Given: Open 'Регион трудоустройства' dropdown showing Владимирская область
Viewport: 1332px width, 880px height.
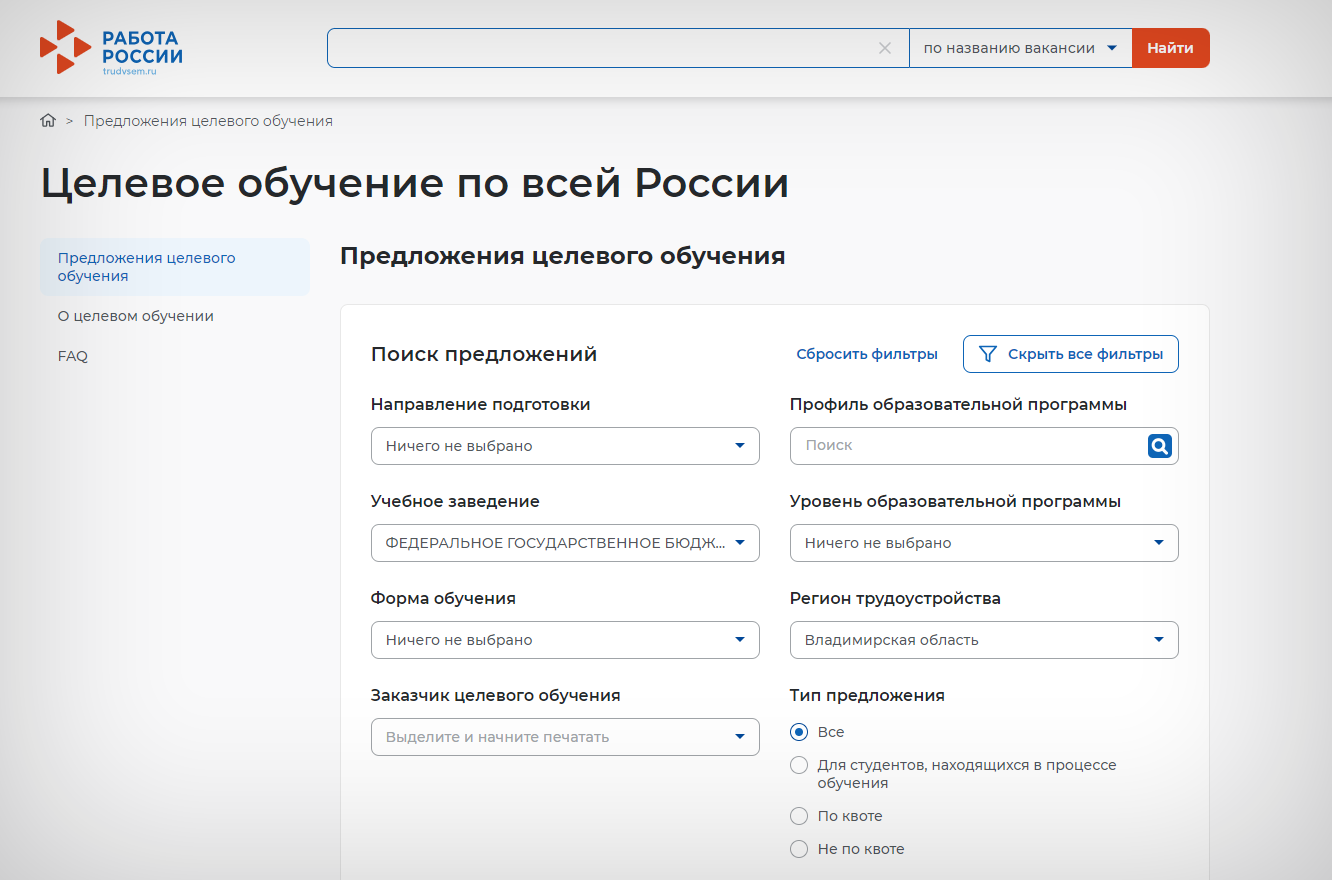Looking at the screenshot, I should (984, 640).
